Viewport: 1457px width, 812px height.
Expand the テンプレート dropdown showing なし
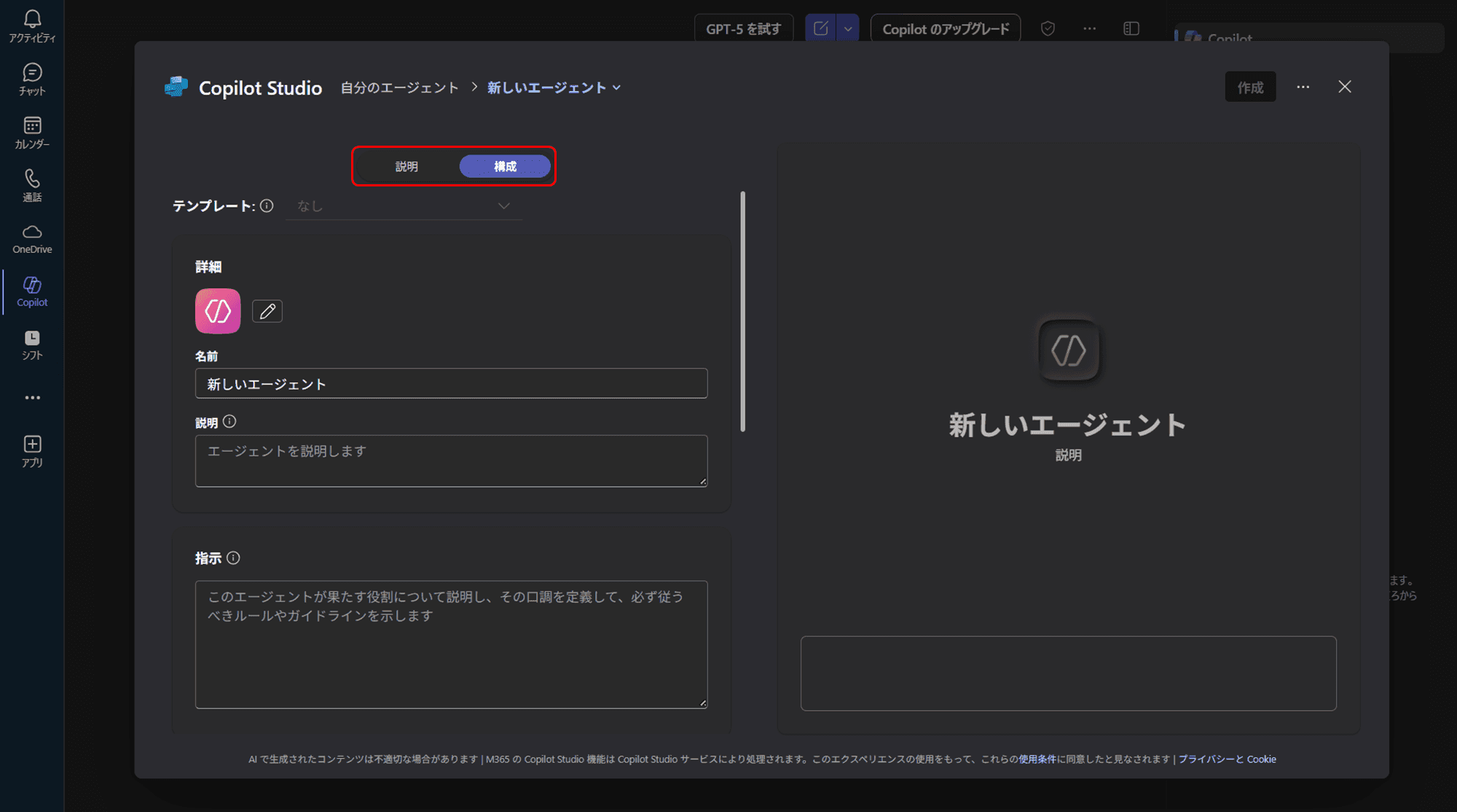tap(404, 205)
